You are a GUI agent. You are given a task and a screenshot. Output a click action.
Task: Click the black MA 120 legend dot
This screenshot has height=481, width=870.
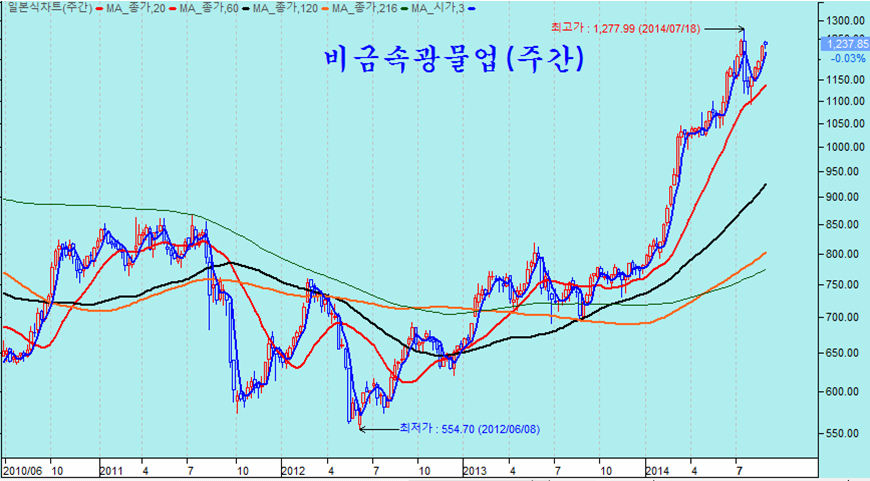coord(244,8)
